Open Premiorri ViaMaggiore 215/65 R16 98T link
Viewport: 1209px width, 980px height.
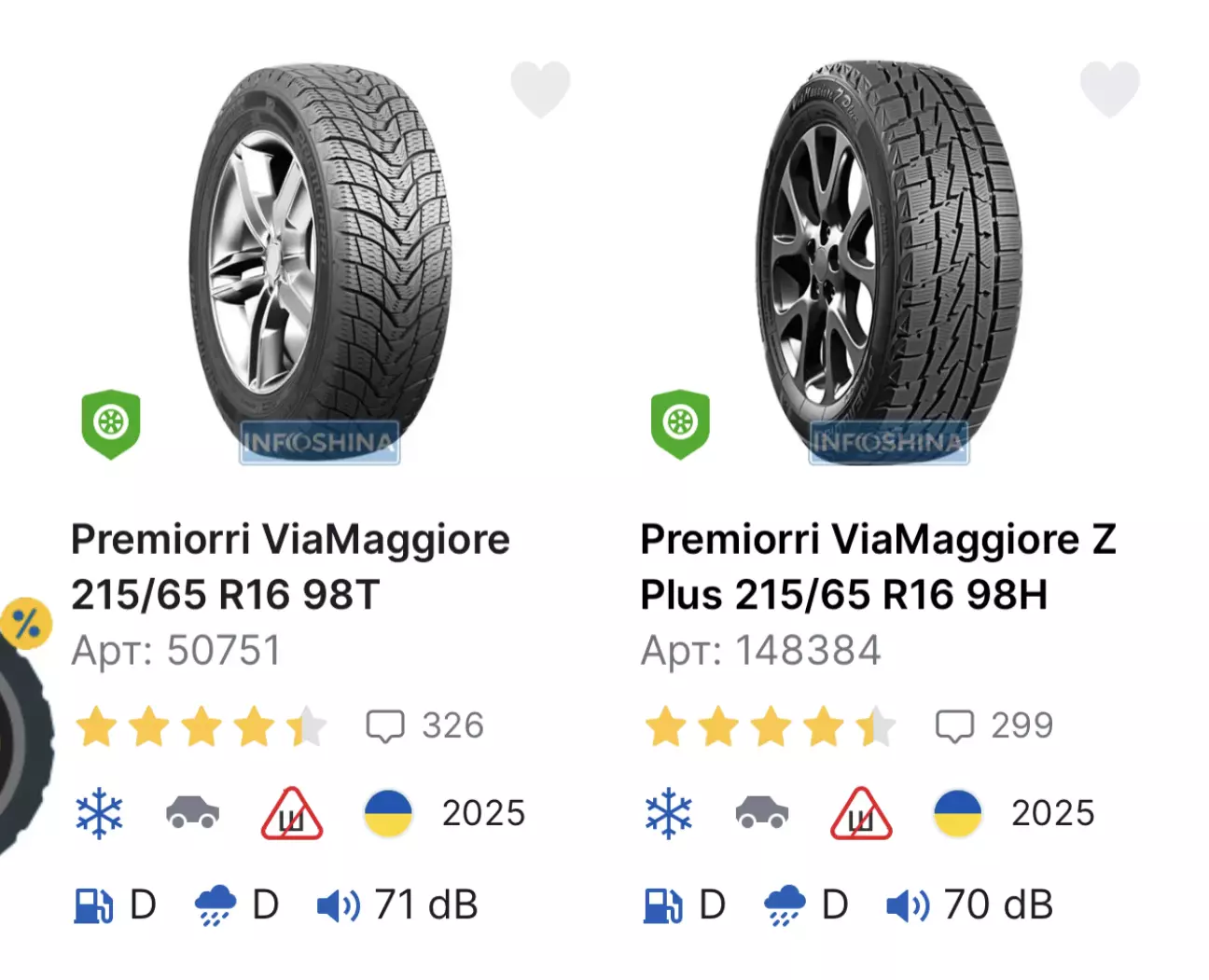pyautogui.click(x=290, y=567)
